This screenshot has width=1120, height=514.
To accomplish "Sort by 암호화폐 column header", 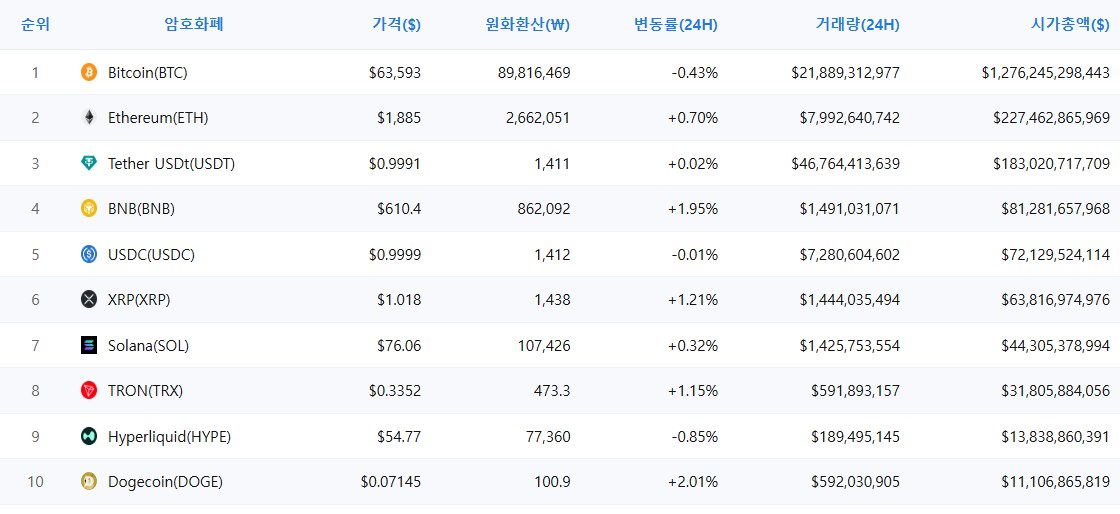I will click(x=194, y=24).
